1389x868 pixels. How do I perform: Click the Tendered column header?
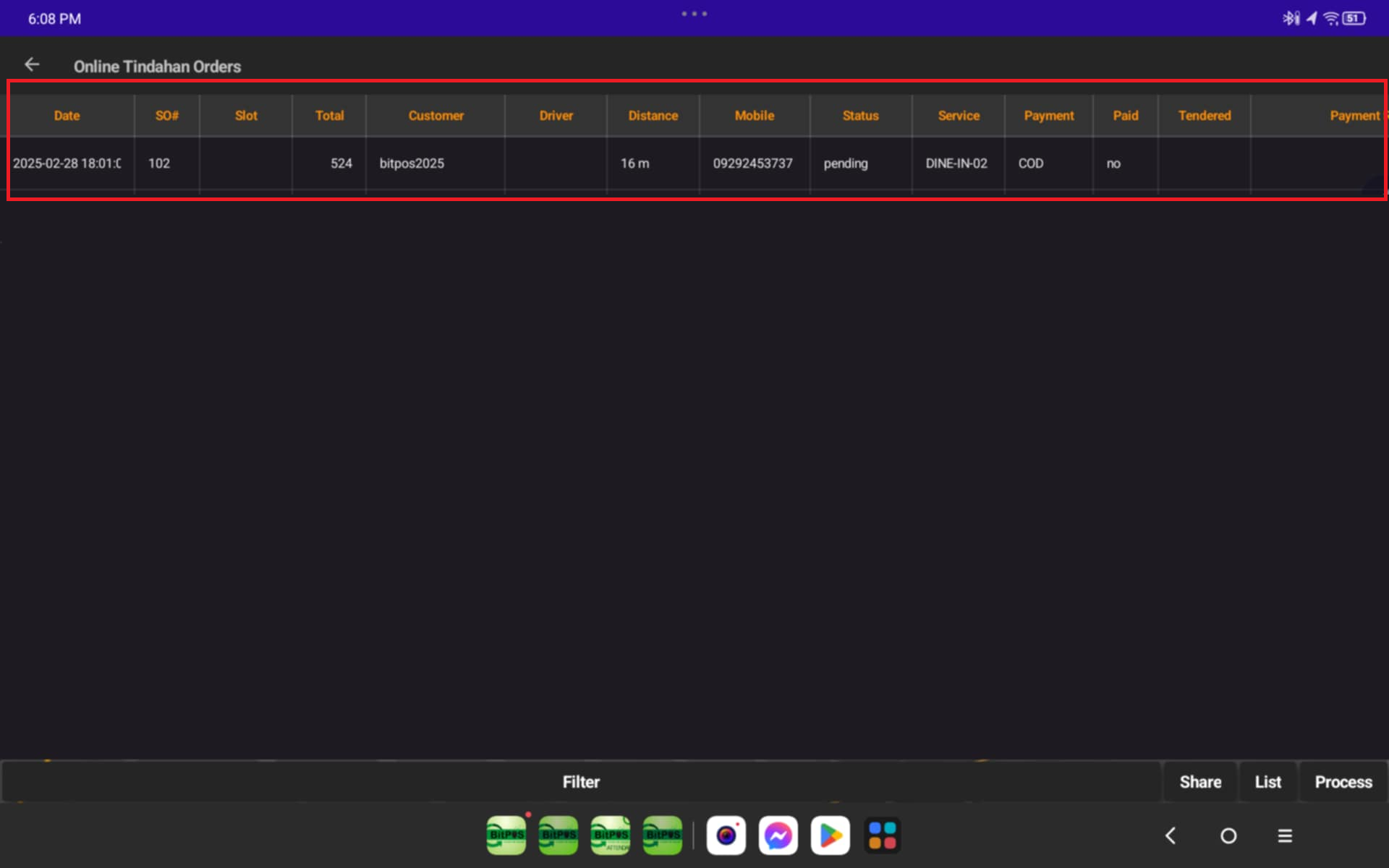[x=1205, y=116]
